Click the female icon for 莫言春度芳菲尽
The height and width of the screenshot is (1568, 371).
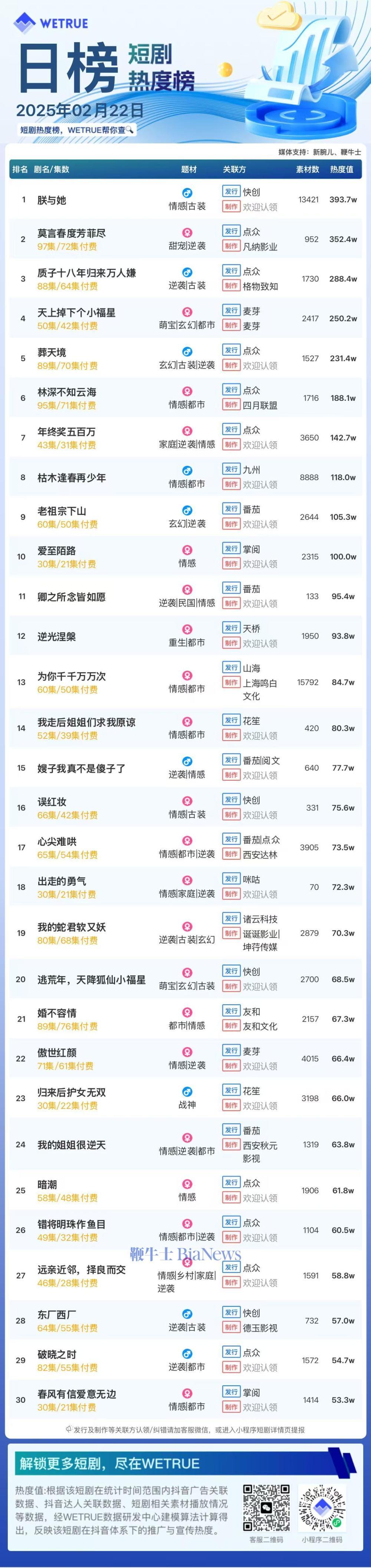coord(187,232)
